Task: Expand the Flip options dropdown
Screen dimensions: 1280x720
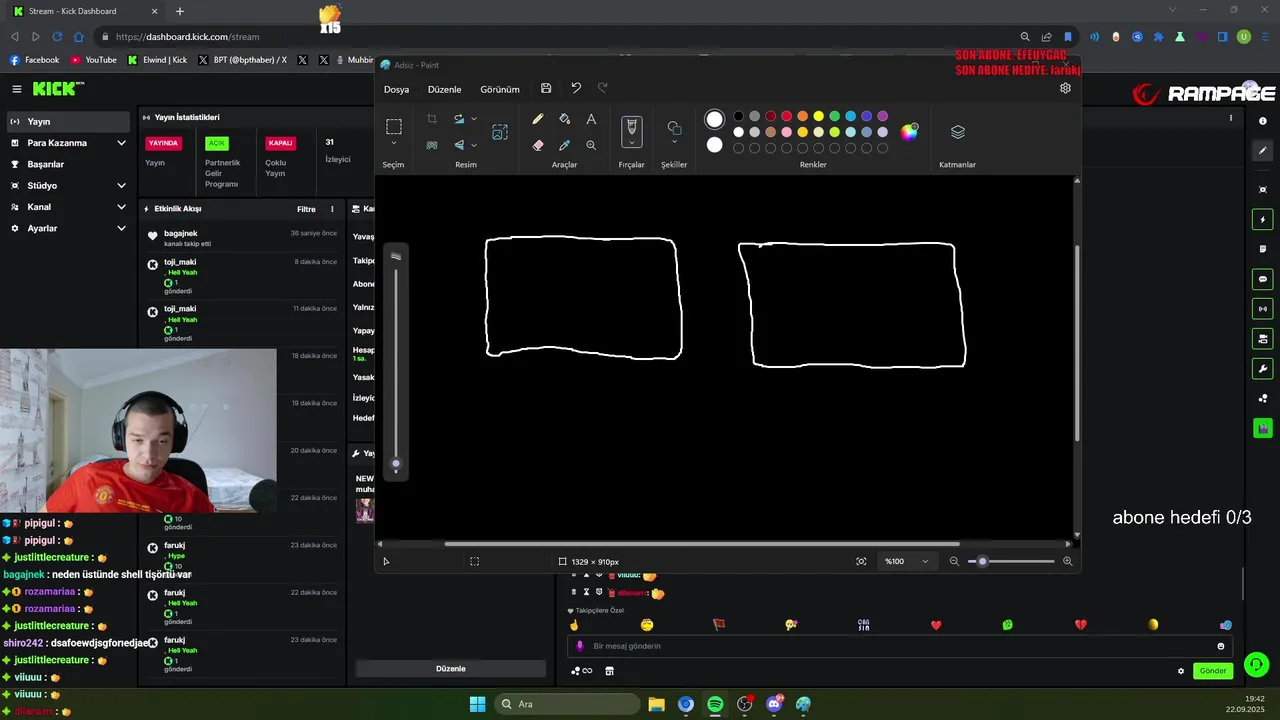Action: pyautogui.click(x=474, y=145)
